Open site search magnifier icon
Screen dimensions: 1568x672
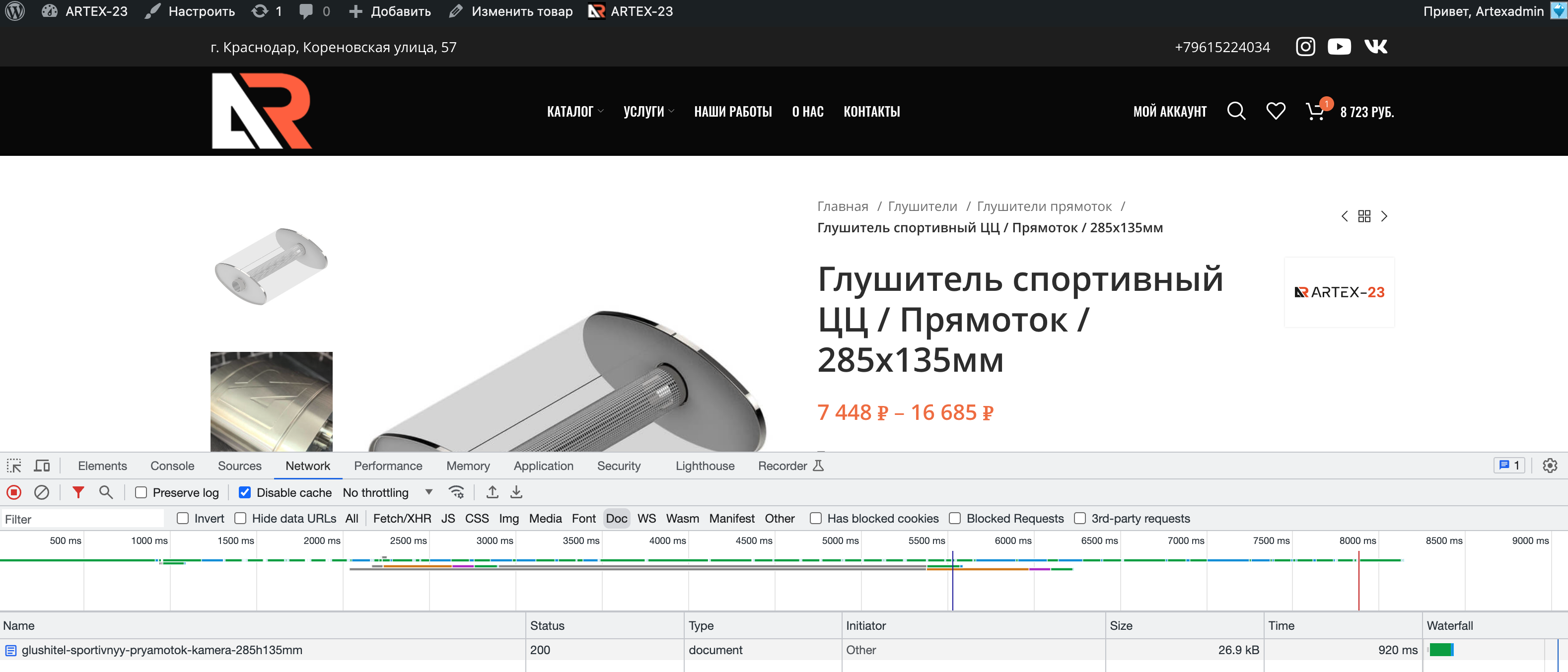pyautogui.click(x=1236, y=111)
